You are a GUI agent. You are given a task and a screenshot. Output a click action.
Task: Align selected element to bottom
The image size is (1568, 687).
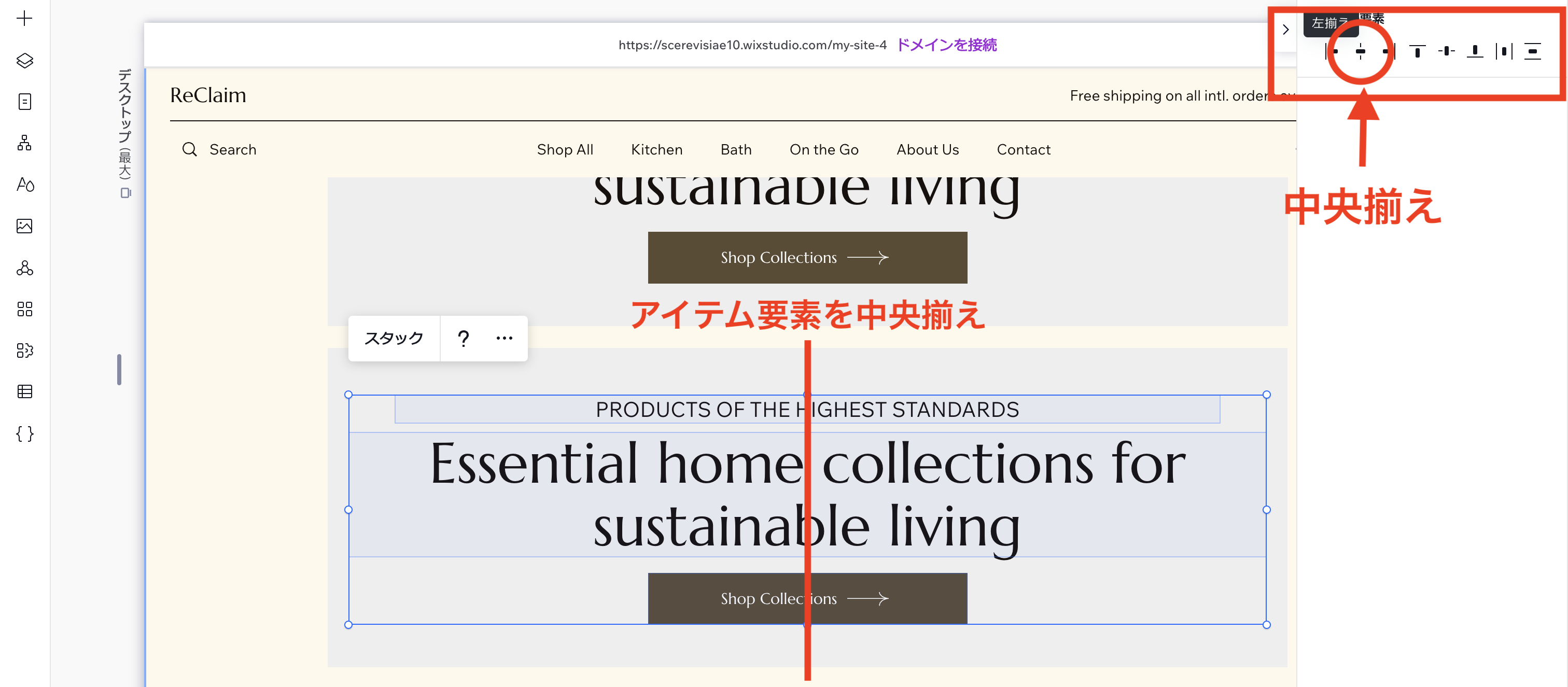[x=1475, y=51]
